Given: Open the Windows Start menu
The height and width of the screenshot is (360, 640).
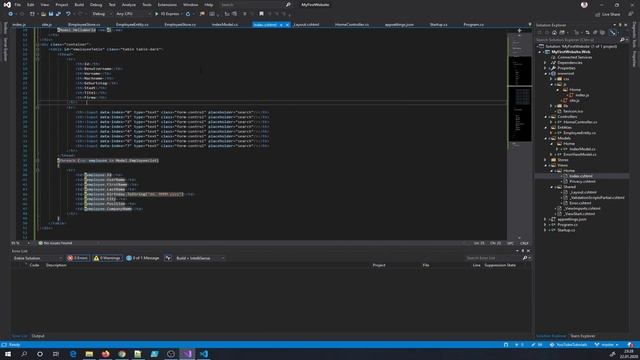Looking at the screenshot, I should pos(8,354).
